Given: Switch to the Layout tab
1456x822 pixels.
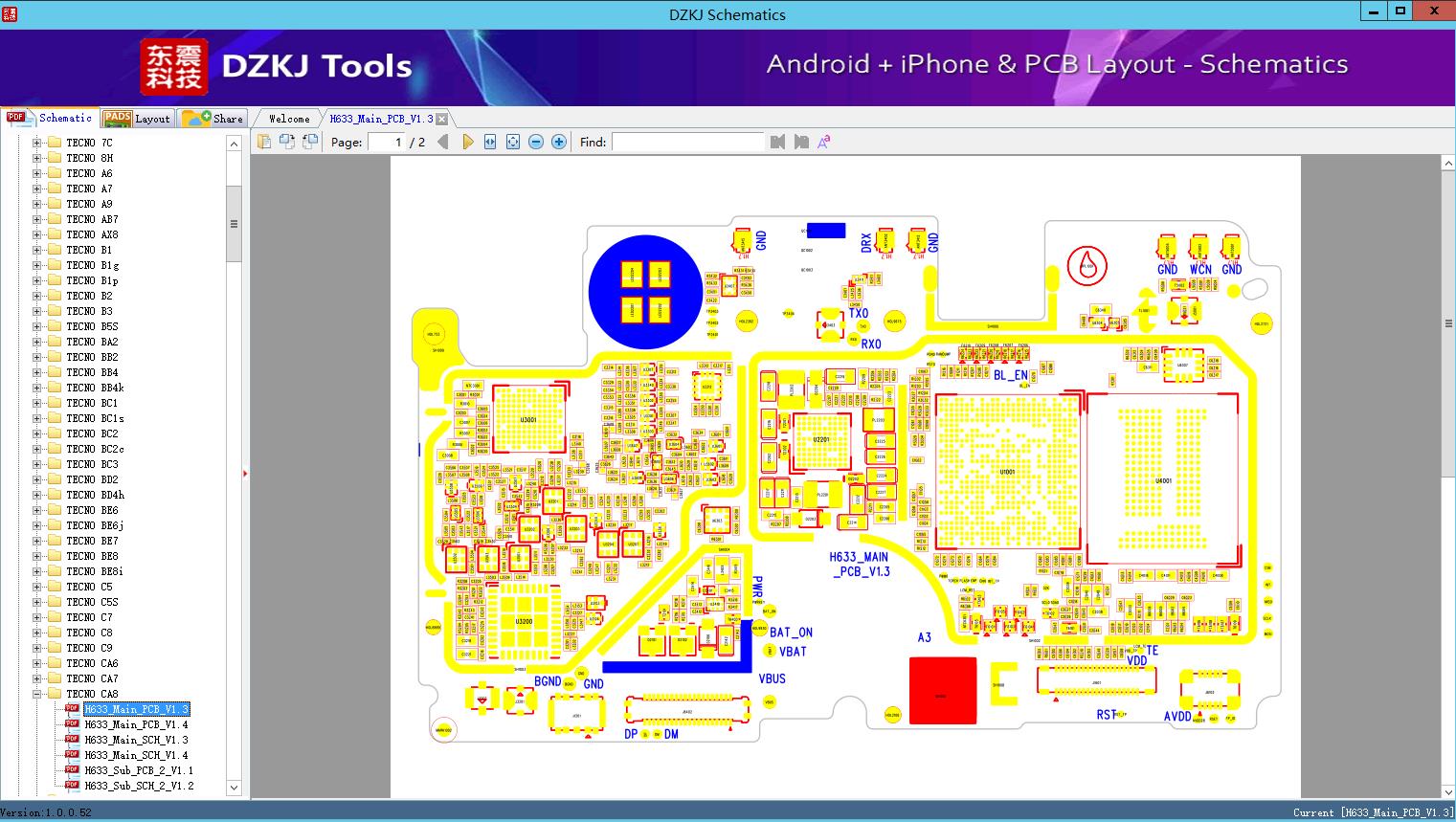Looking at the screenshot, I should click(x=137, y=118).
